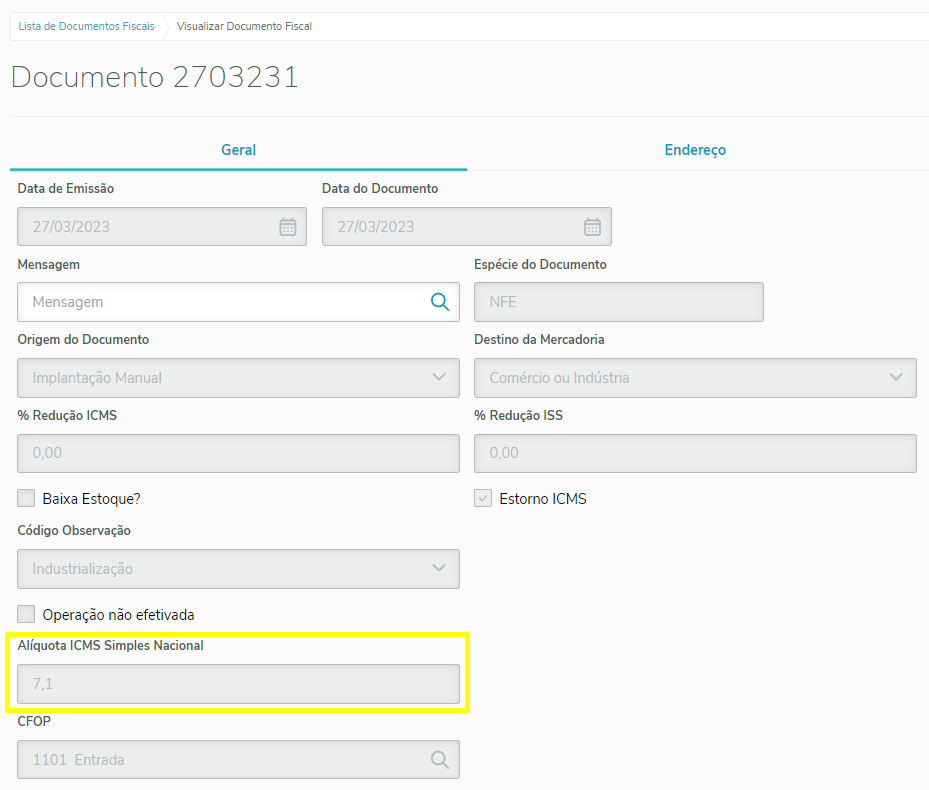Check the Operação não efetivada box
The image size is (929, 790).
26,614
